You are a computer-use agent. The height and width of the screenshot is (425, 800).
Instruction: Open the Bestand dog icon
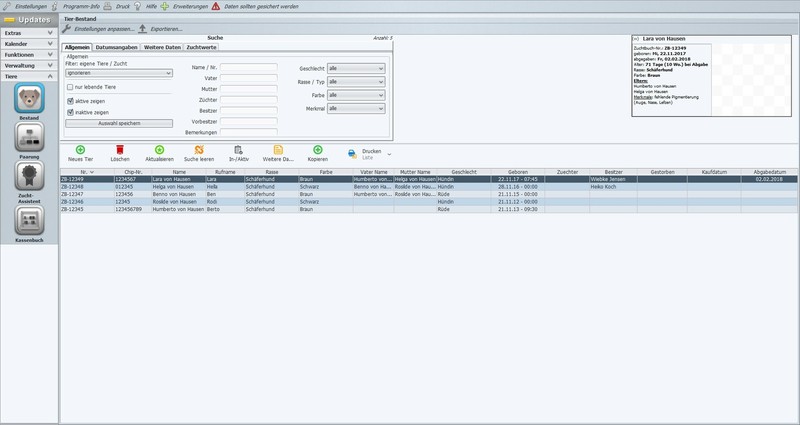click(x=29, y=98)
